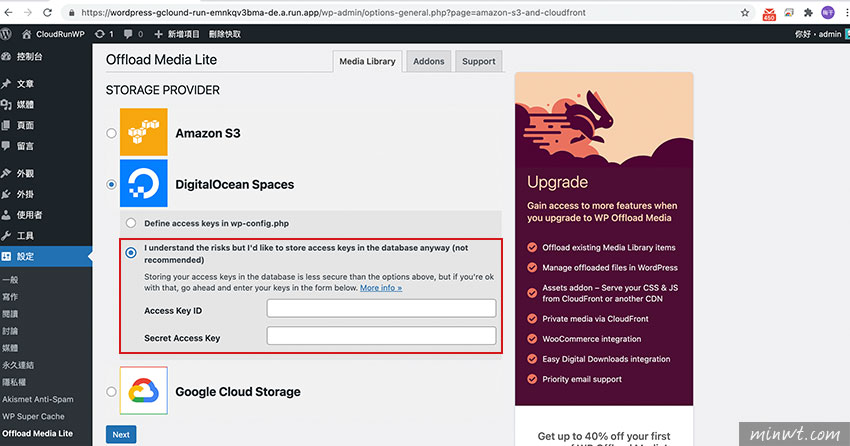The image size is (850, 446).
Task: Select the Google Cloud Storage radio
Action: (x=111, y=391)
